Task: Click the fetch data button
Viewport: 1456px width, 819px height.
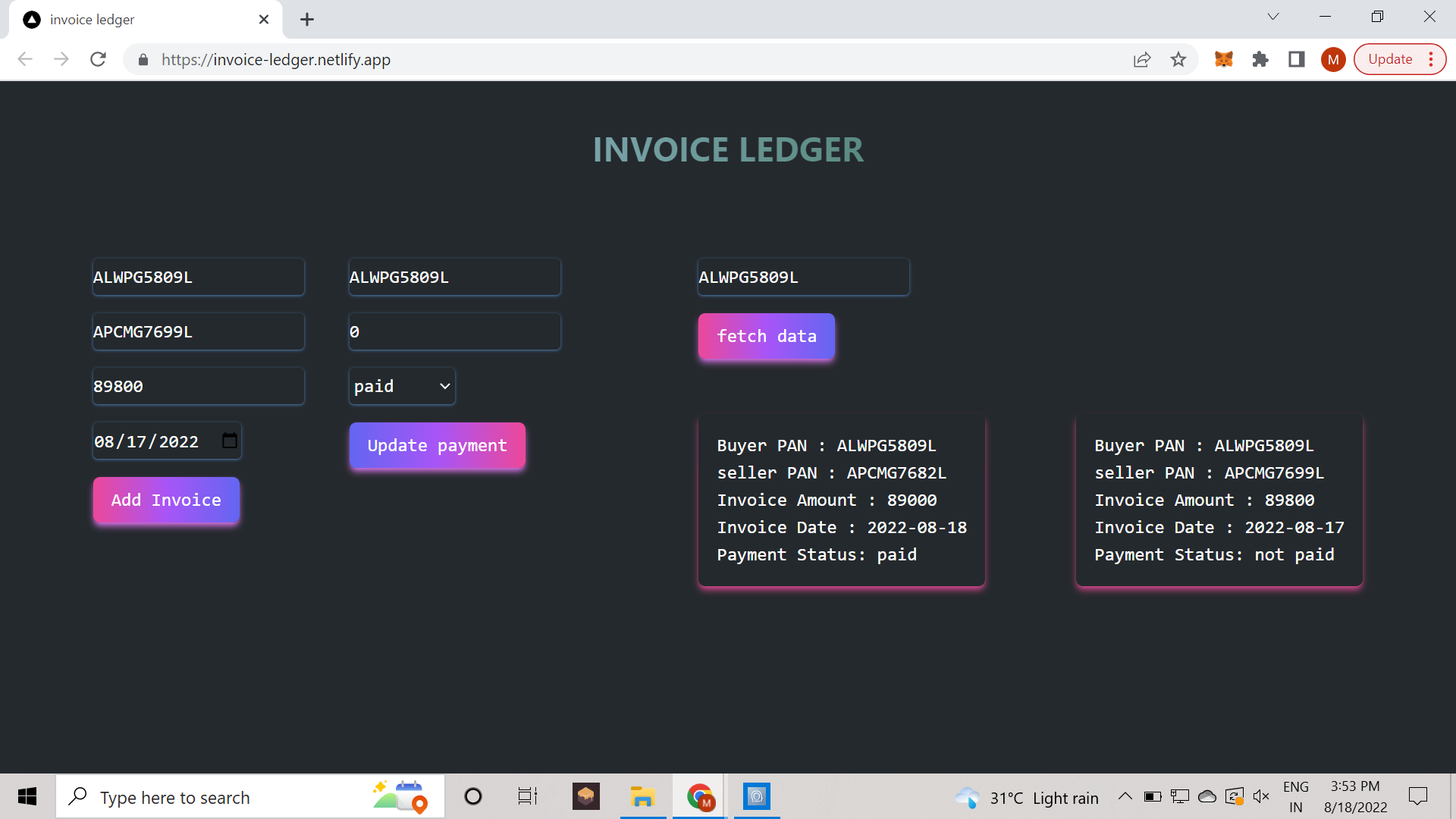Action: pyautogui.click(x=766, y=336)
